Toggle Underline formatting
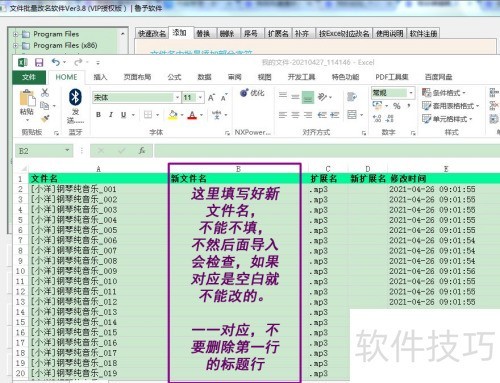Screen dimensions: 500x383 coord(123,115)
